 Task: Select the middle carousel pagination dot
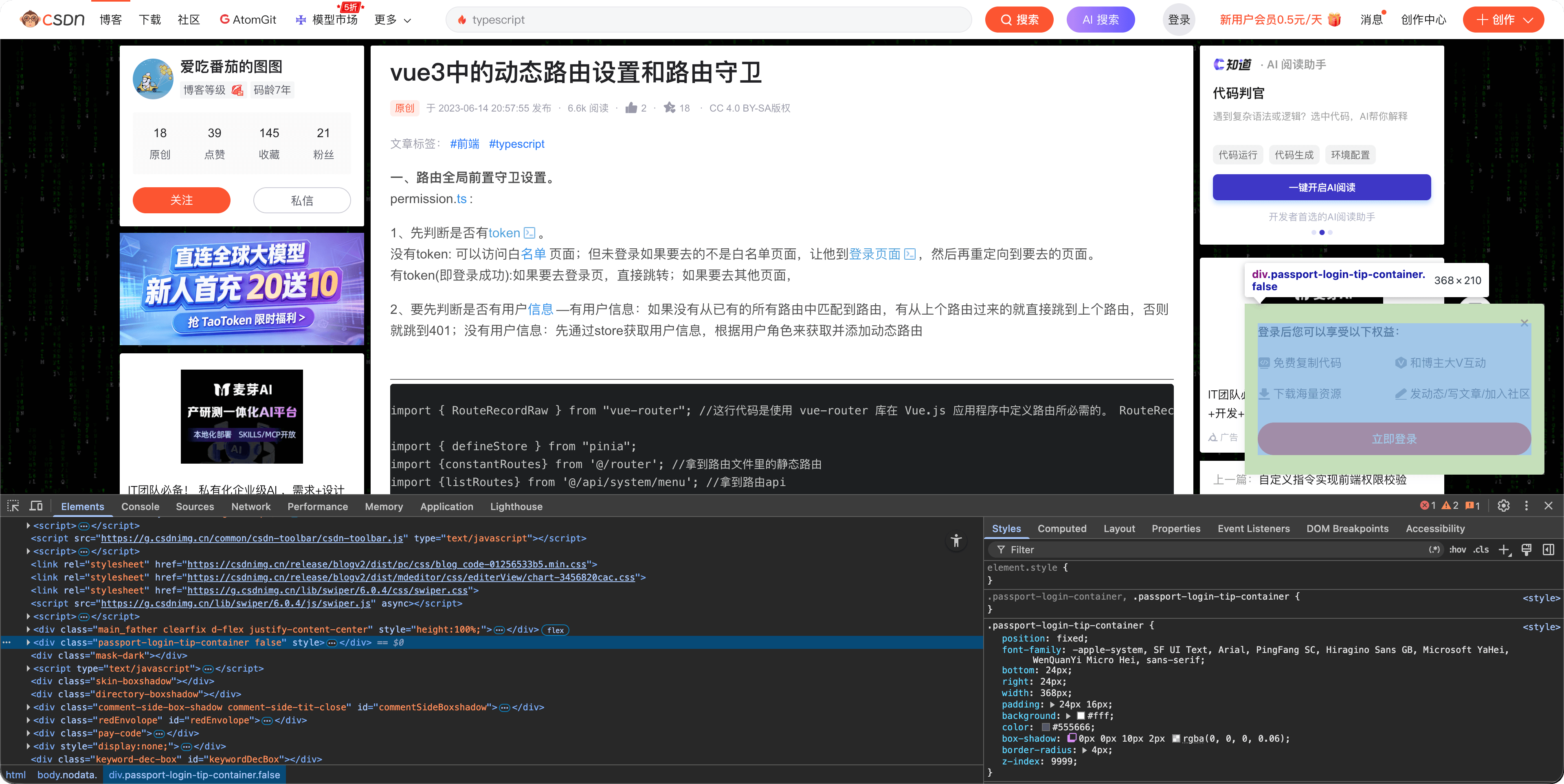coord(1322,232)
